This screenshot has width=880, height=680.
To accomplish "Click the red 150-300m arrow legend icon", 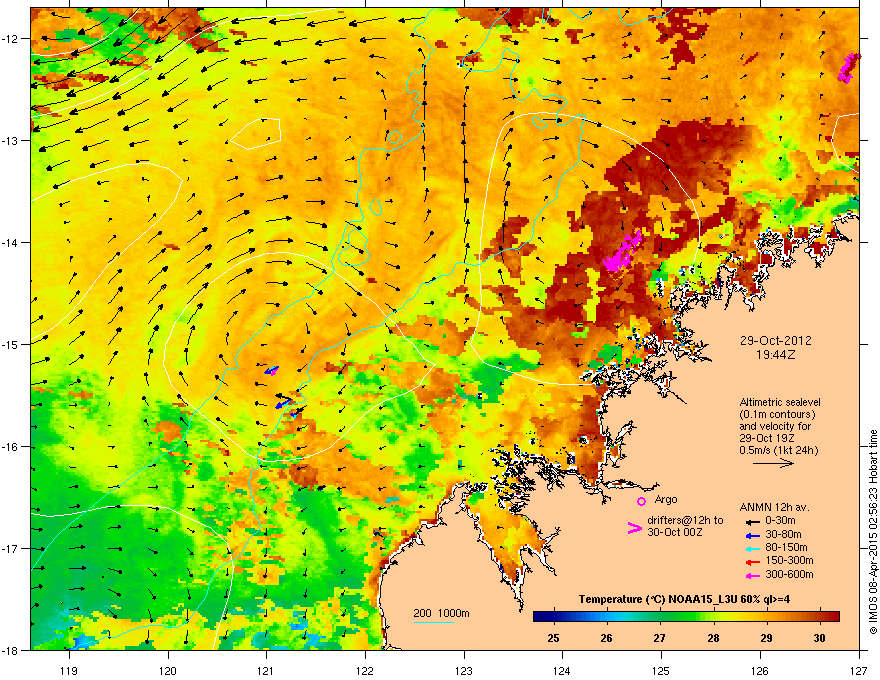I will 753,561.
